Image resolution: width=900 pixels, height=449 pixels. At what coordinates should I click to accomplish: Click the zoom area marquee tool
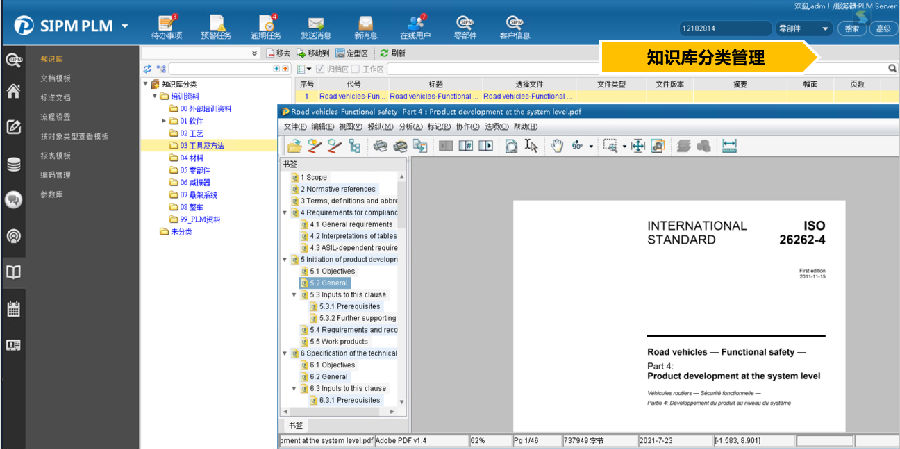tap(610, 146)
